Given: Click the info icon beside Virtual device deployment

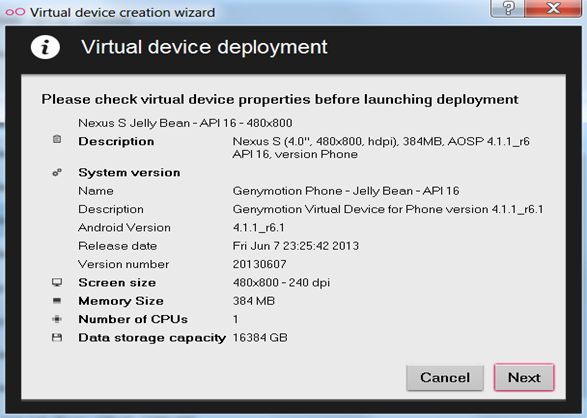Looking at the screenshot, I should 45,48.
